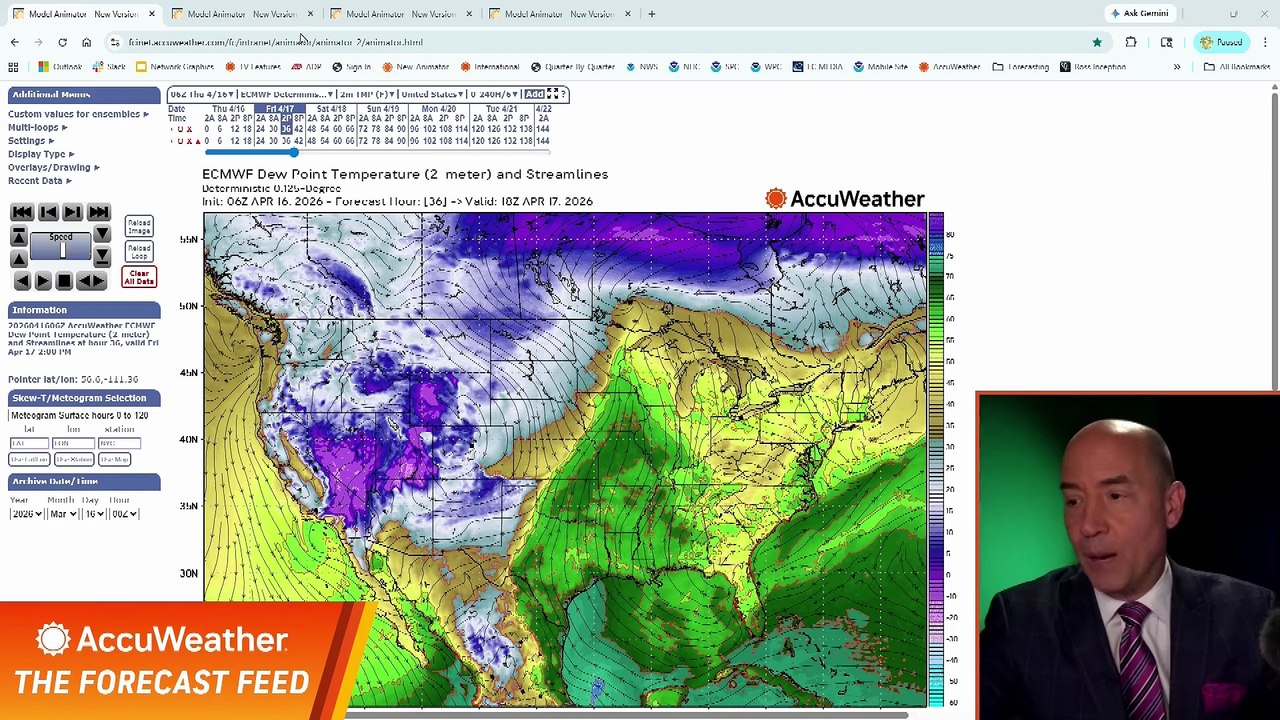
Task: Open the browser extensions puzzle icon
Action: pyautogui.click(x=1131, y=42)
